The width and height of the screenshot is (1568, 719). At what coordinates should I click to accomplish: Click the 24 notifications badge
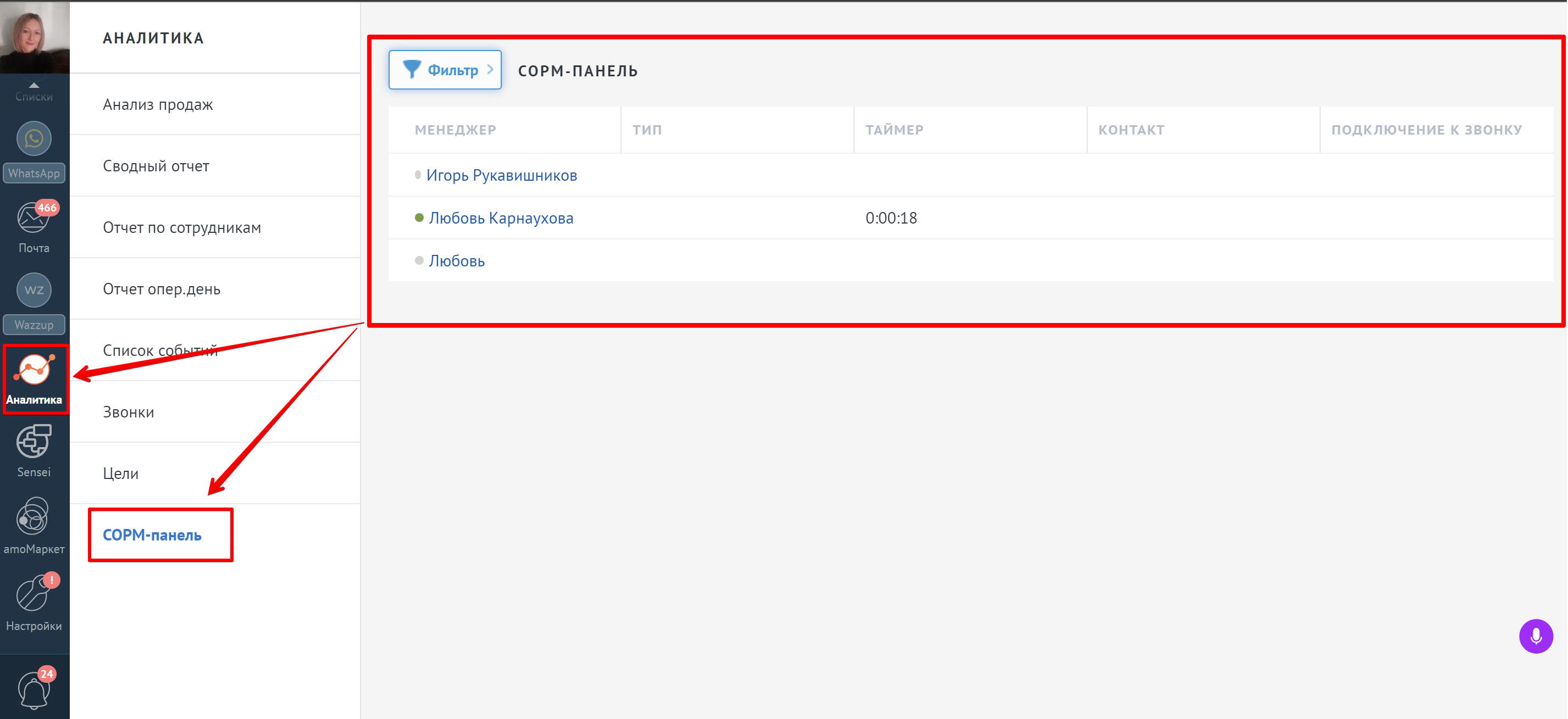[47, 674]
